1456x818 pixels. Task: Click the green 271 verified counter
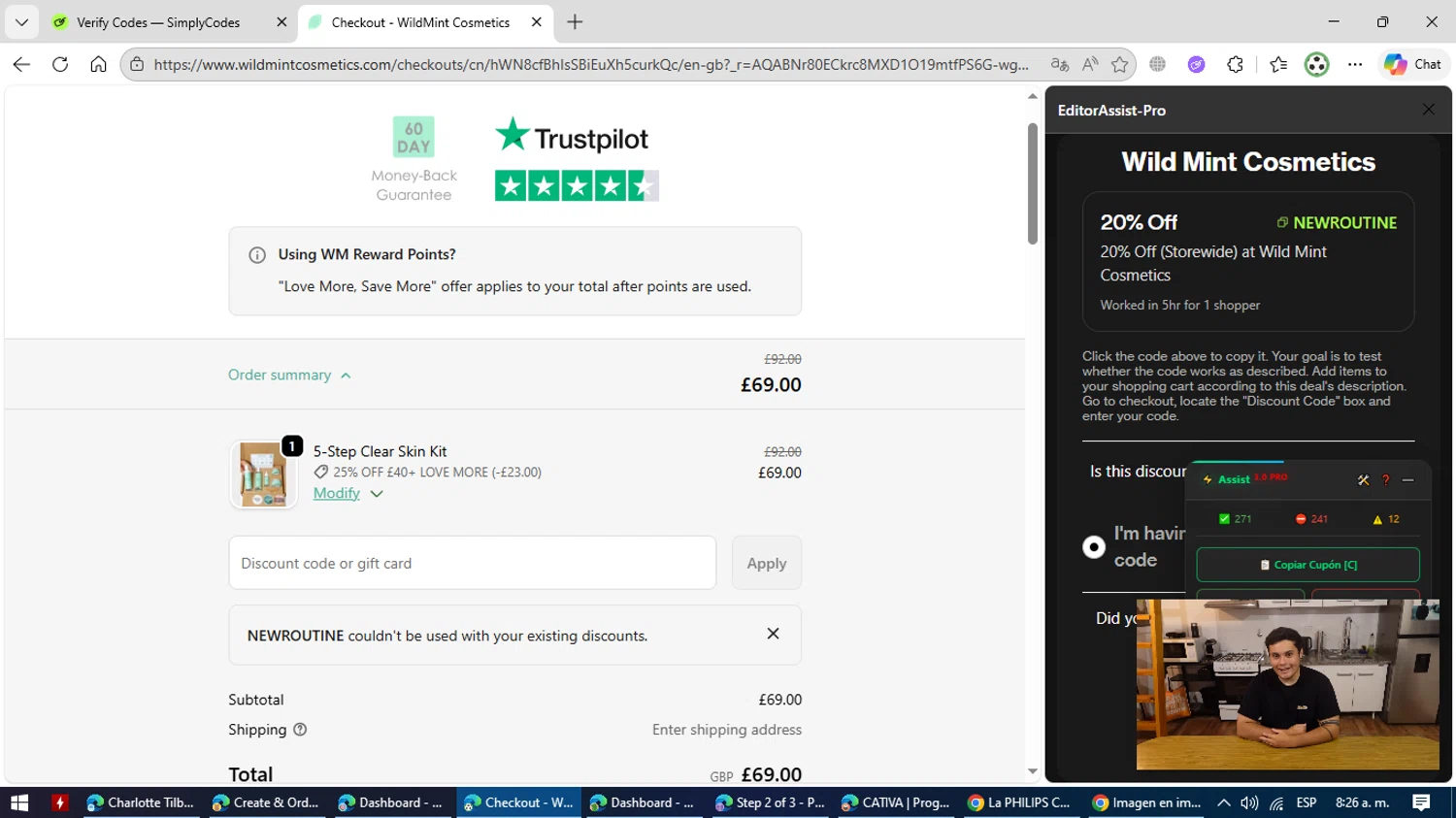tap(1235, 519)
